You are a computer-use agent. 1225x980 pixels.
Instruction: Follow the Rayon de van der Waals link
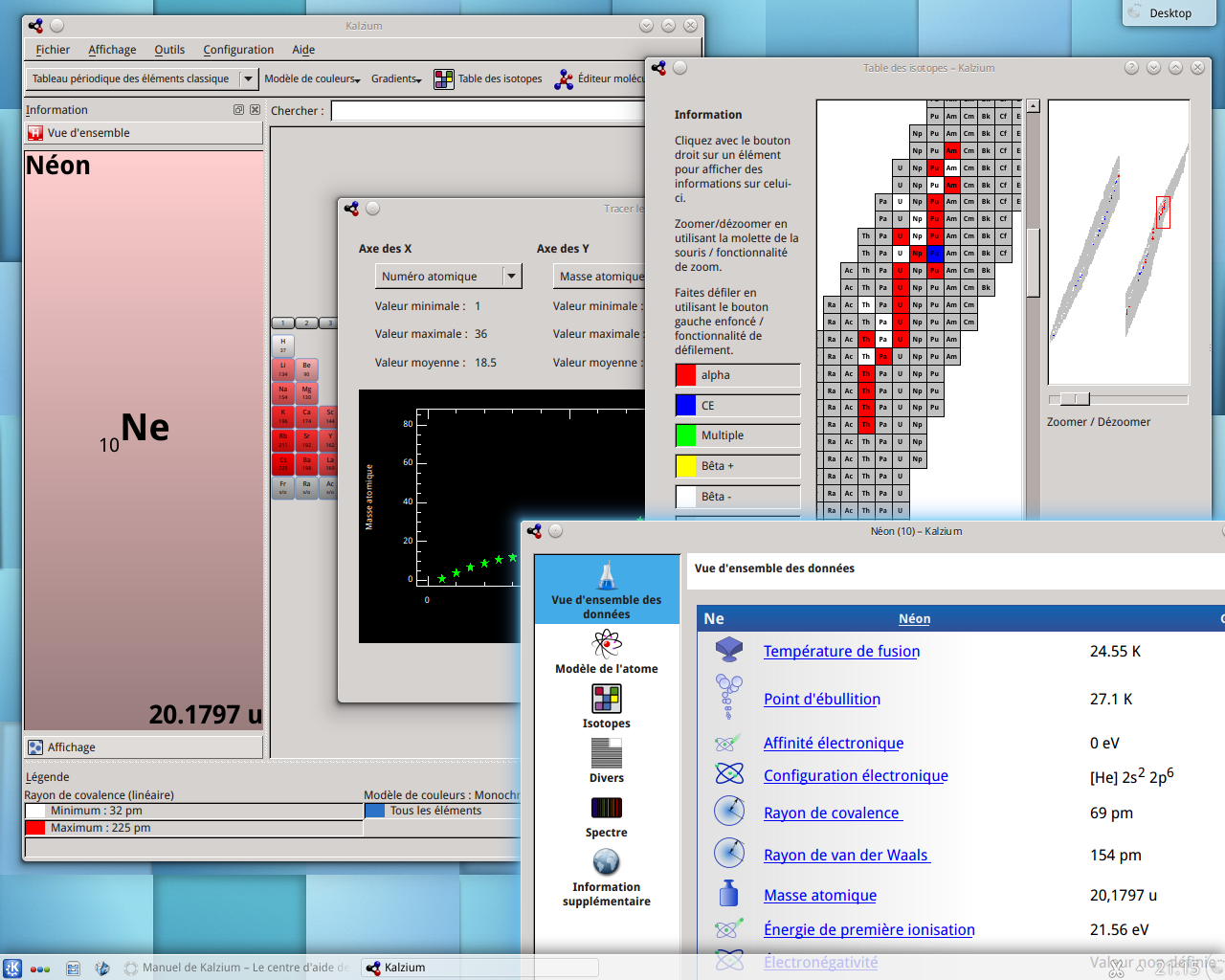[846, 856]
